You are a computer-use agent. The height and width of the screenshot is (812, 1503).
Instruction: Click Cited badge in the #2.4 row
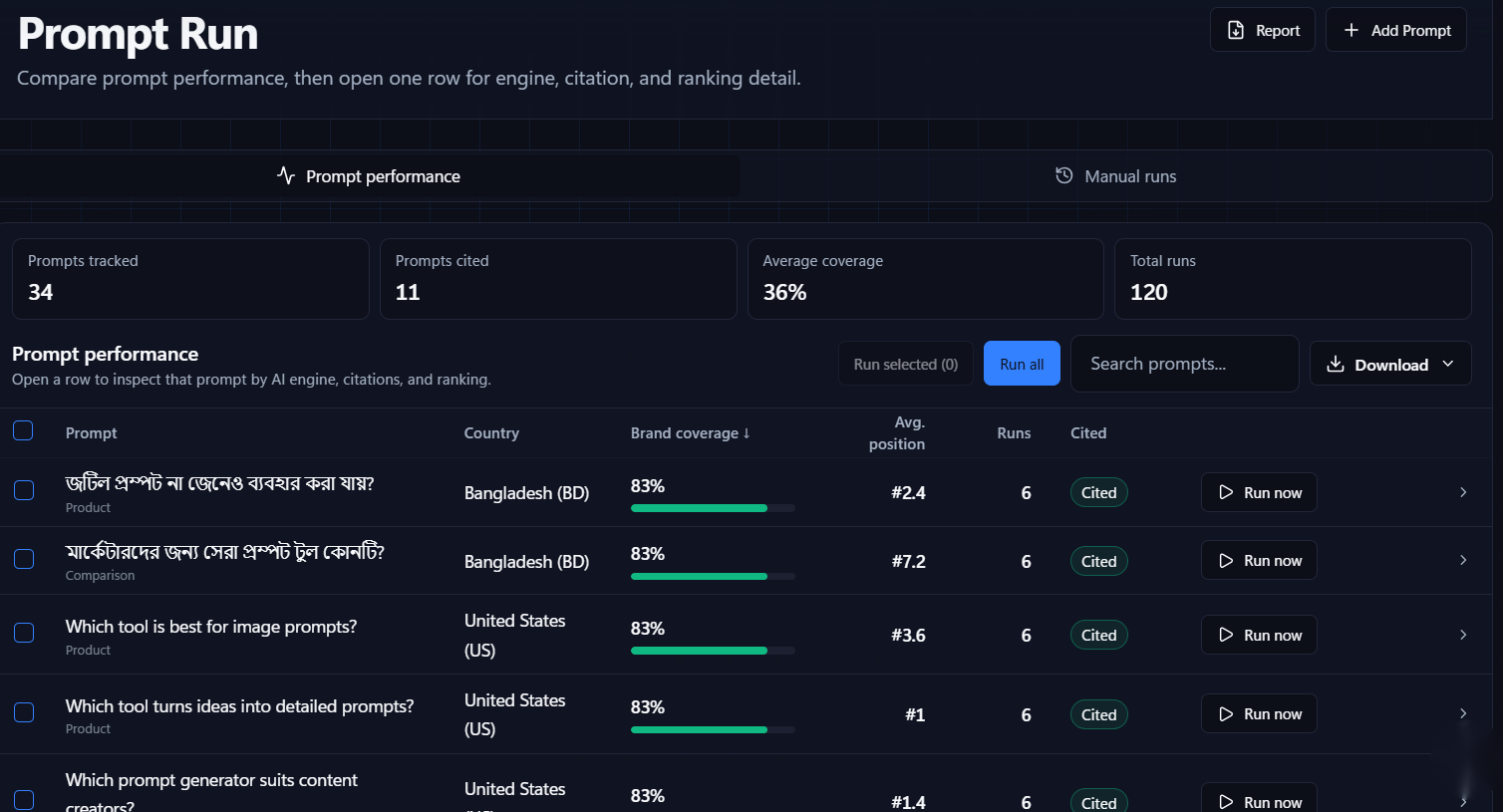click(1098, 492)
